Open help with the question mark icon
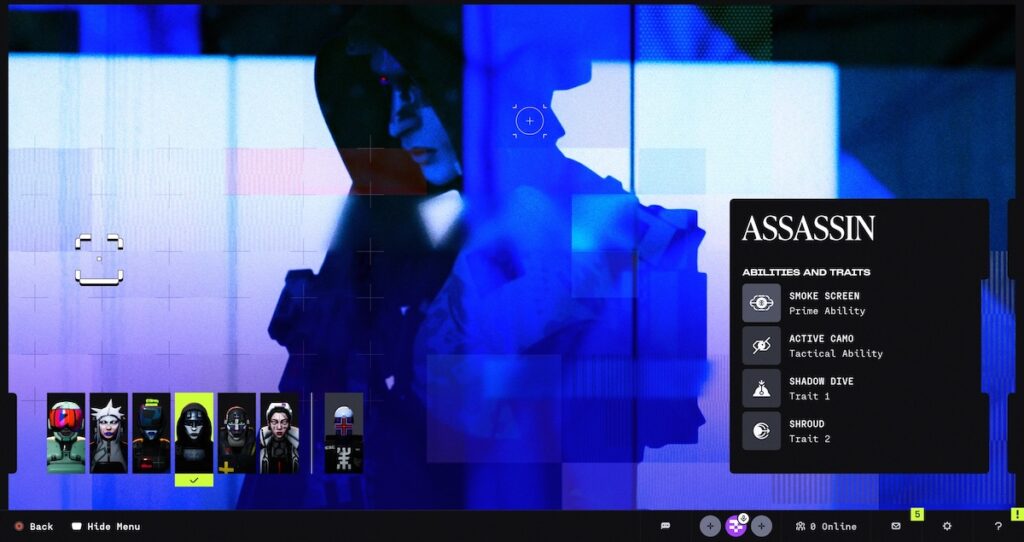 [998, 526]
